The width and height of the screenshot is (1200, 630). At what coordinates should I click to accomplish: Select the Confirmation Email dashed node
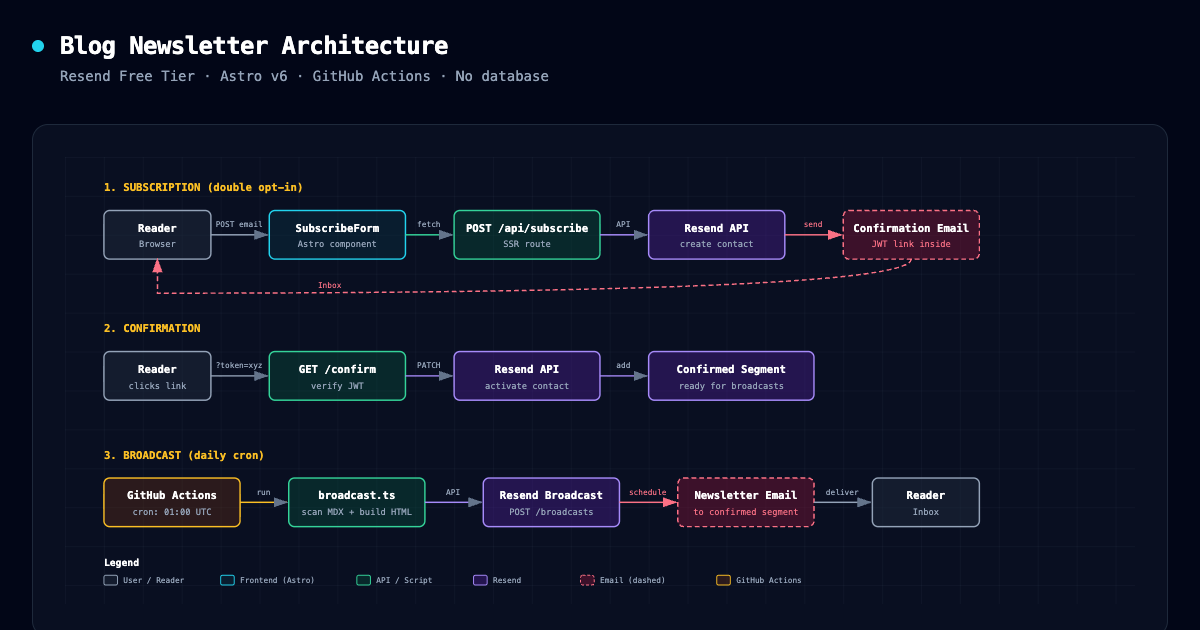(x=911, y=235)
